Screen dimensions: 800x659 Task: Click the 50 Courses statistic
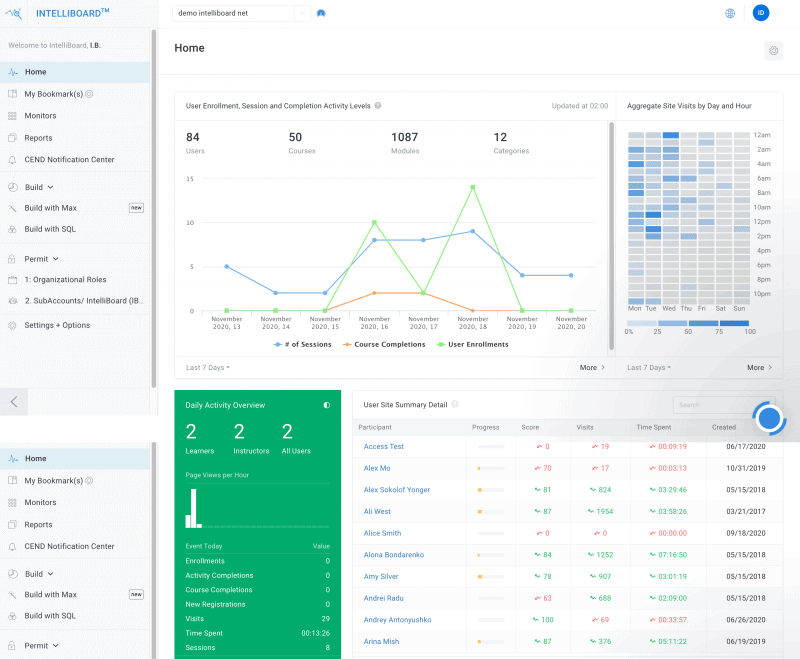click(x=302, y=143)
